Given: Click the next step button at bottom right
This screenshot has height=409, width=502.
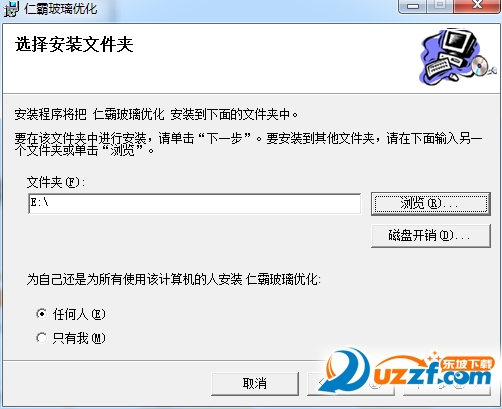Looking at the screenshot, I should pos(447,384).
